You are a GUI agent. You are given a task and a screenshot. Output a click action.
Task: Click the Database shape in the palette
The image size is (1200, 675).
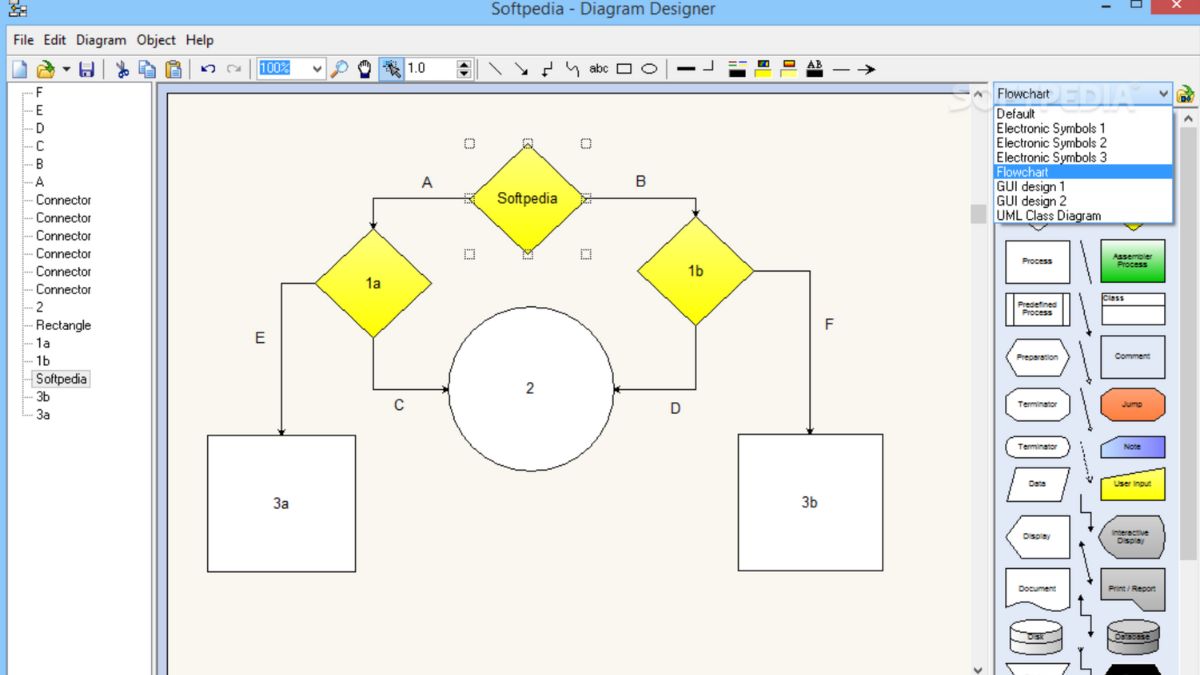1132,637
